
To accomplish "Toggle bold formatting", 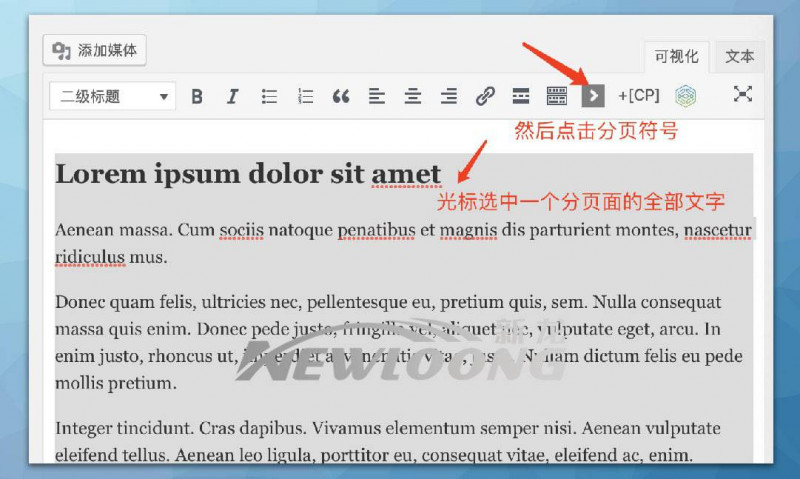I will point(197,96).
